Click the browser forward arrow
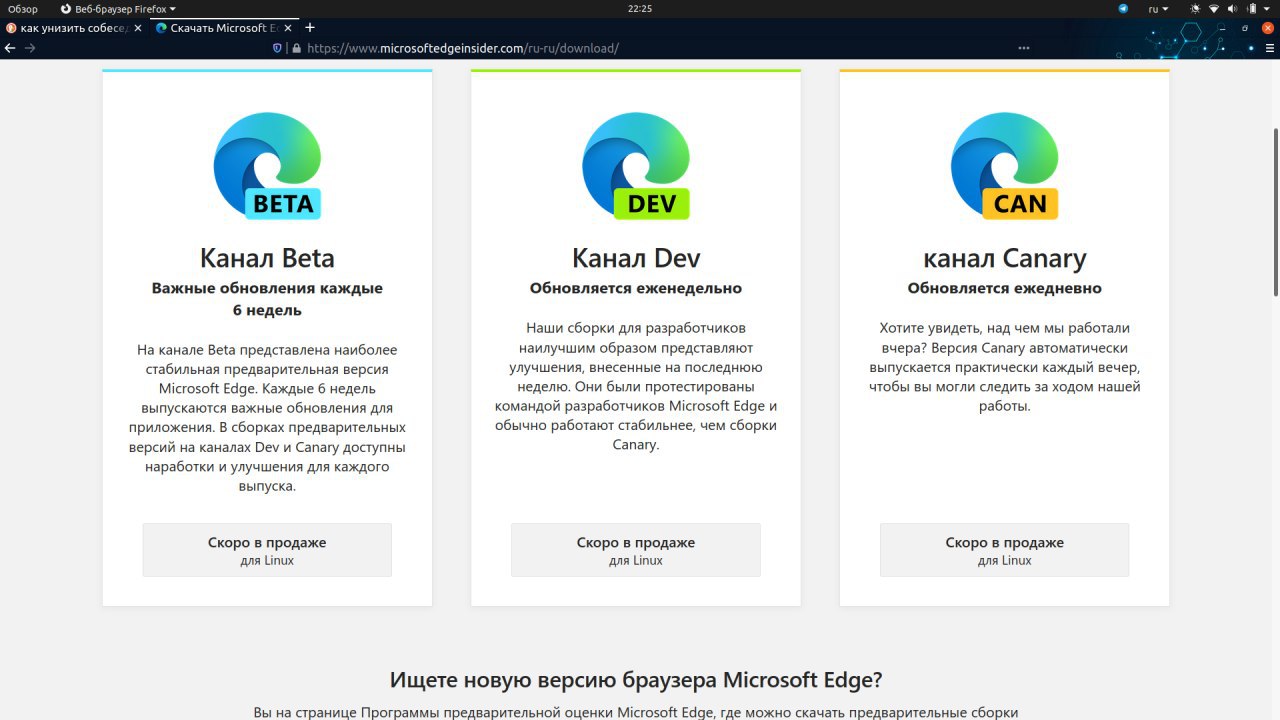The image size is (1280, 720). (30, 48)
